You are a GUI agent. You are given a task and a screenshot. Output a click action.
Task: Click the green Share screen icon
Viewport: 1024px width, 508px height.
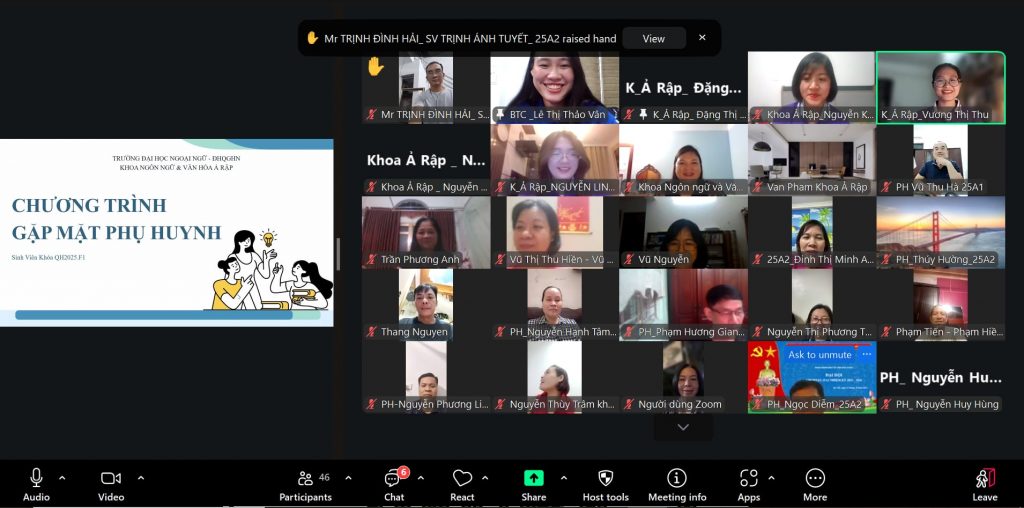534,479
